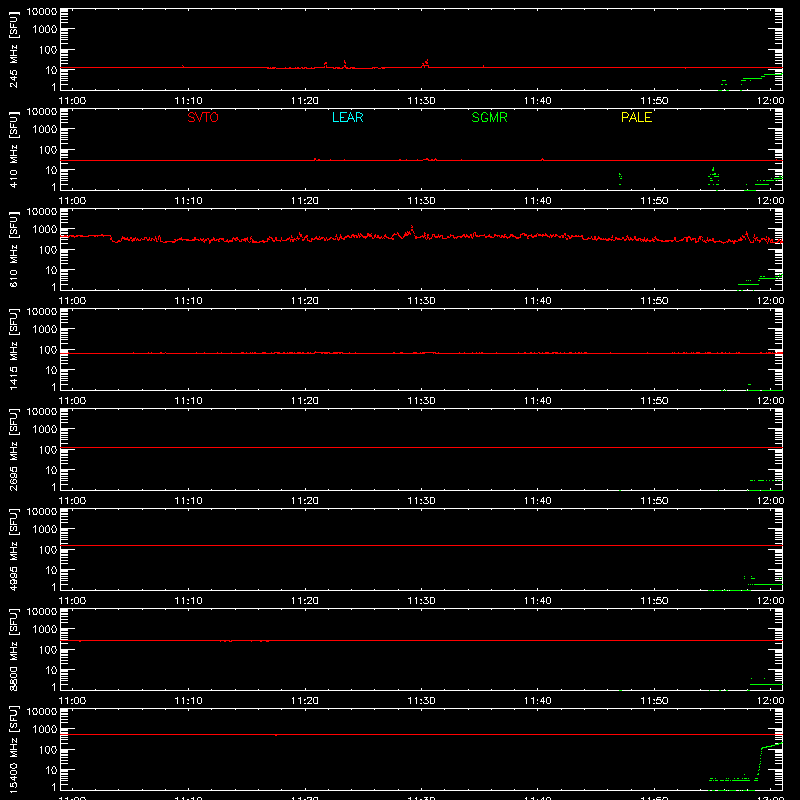The height and width of the screenshot is (800, 800).
Task: Select the 610 MHz [SFU] axis title
Action: [14, 249]
